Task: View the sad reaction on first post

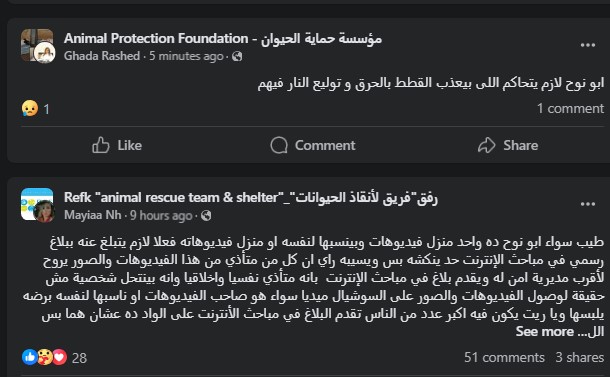Action: (30, 109)
